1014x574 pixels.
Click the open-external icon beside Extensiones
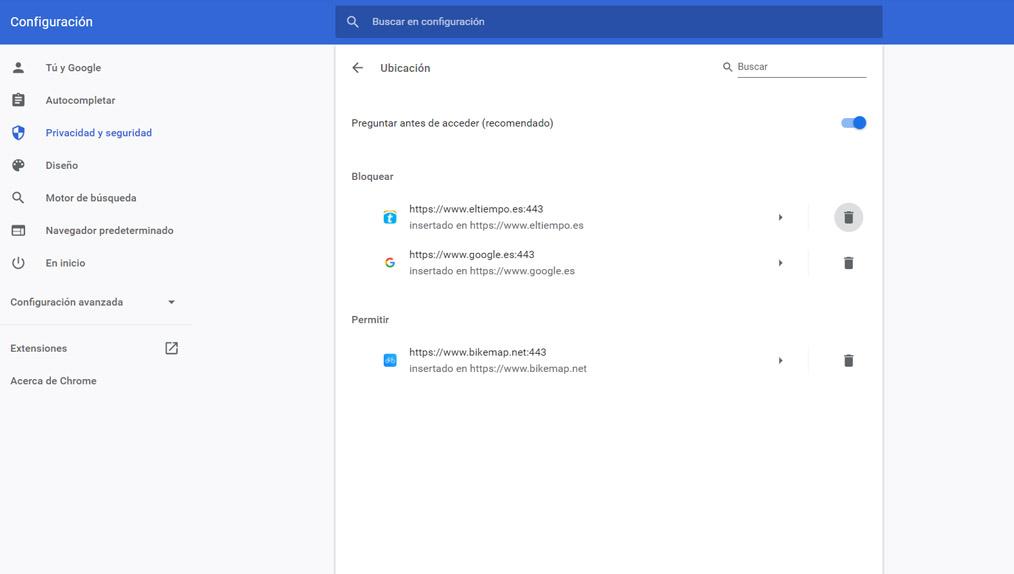pyautogui.click(x=171, y=348)
